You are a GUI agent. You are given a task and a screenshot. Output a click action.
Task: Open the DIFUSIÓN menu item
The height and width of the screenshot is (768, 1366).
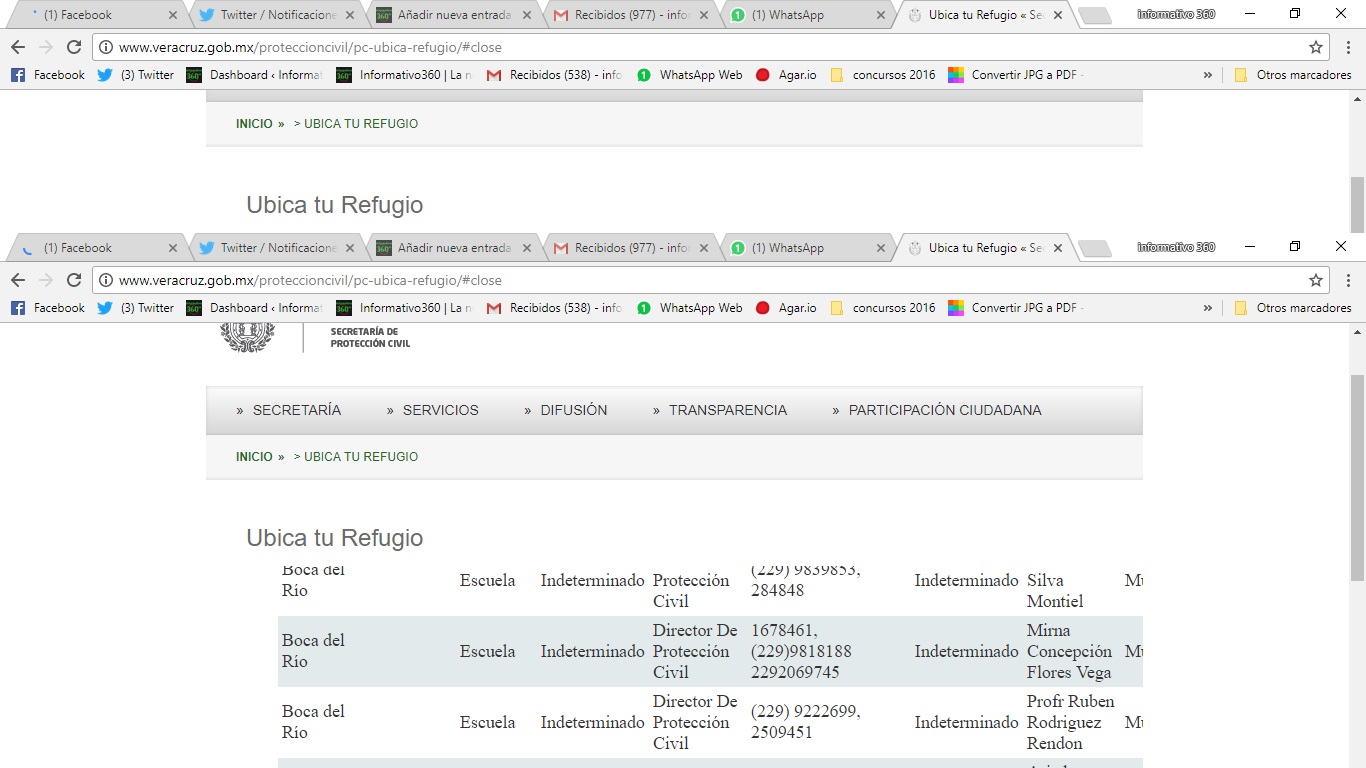[573, 410]
